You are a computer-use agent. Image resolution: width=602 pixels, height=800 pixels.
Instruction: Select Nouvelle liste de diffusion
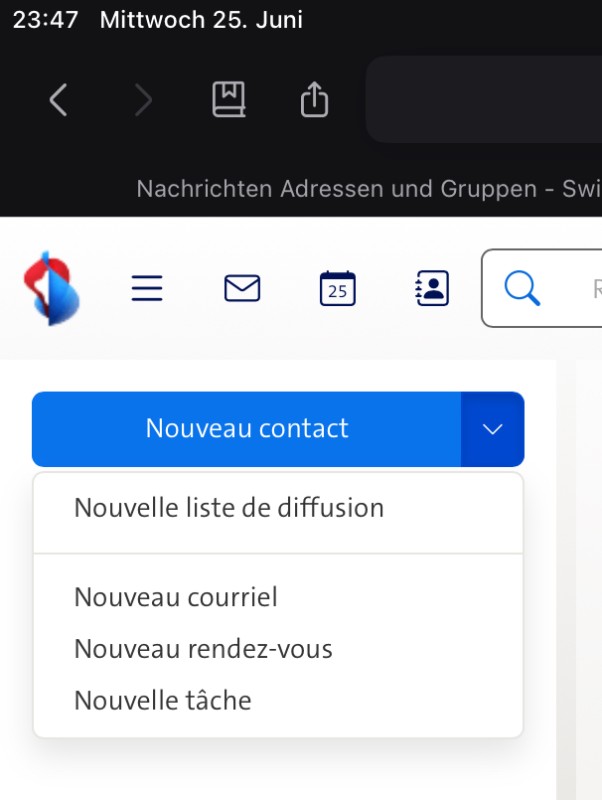click(x=229, y=508)
